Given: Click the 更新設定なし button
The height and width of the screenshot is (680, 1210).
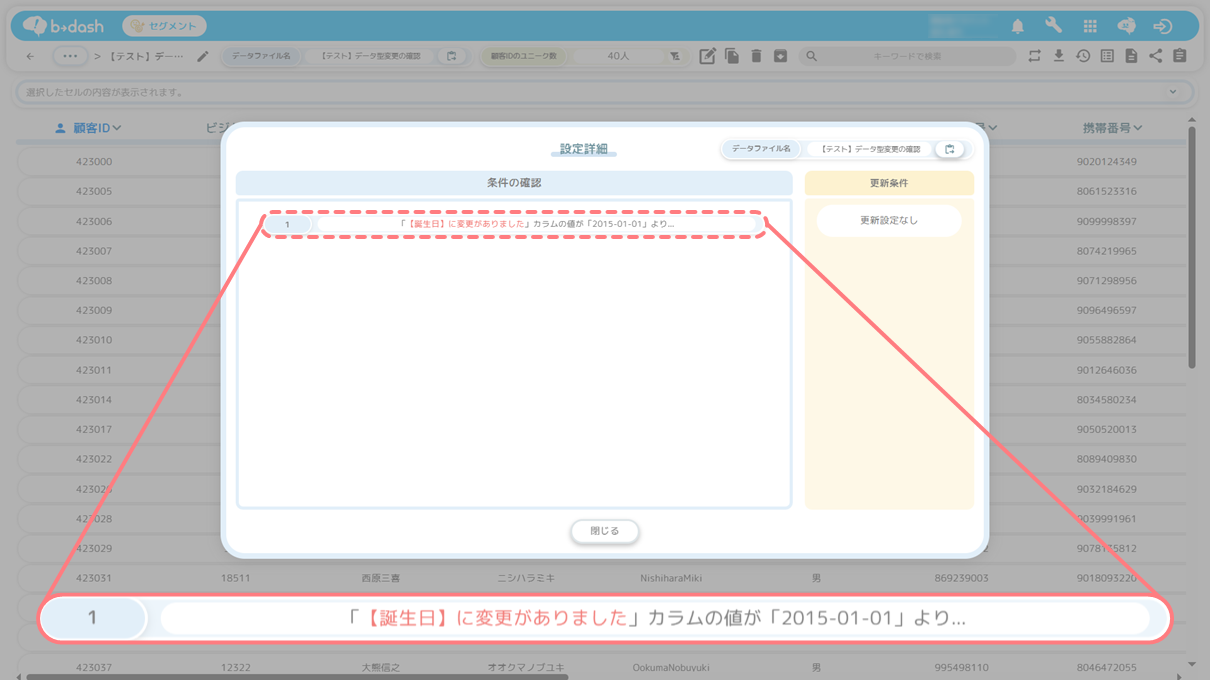Looking at the screenshot, I should click(888, 221).
